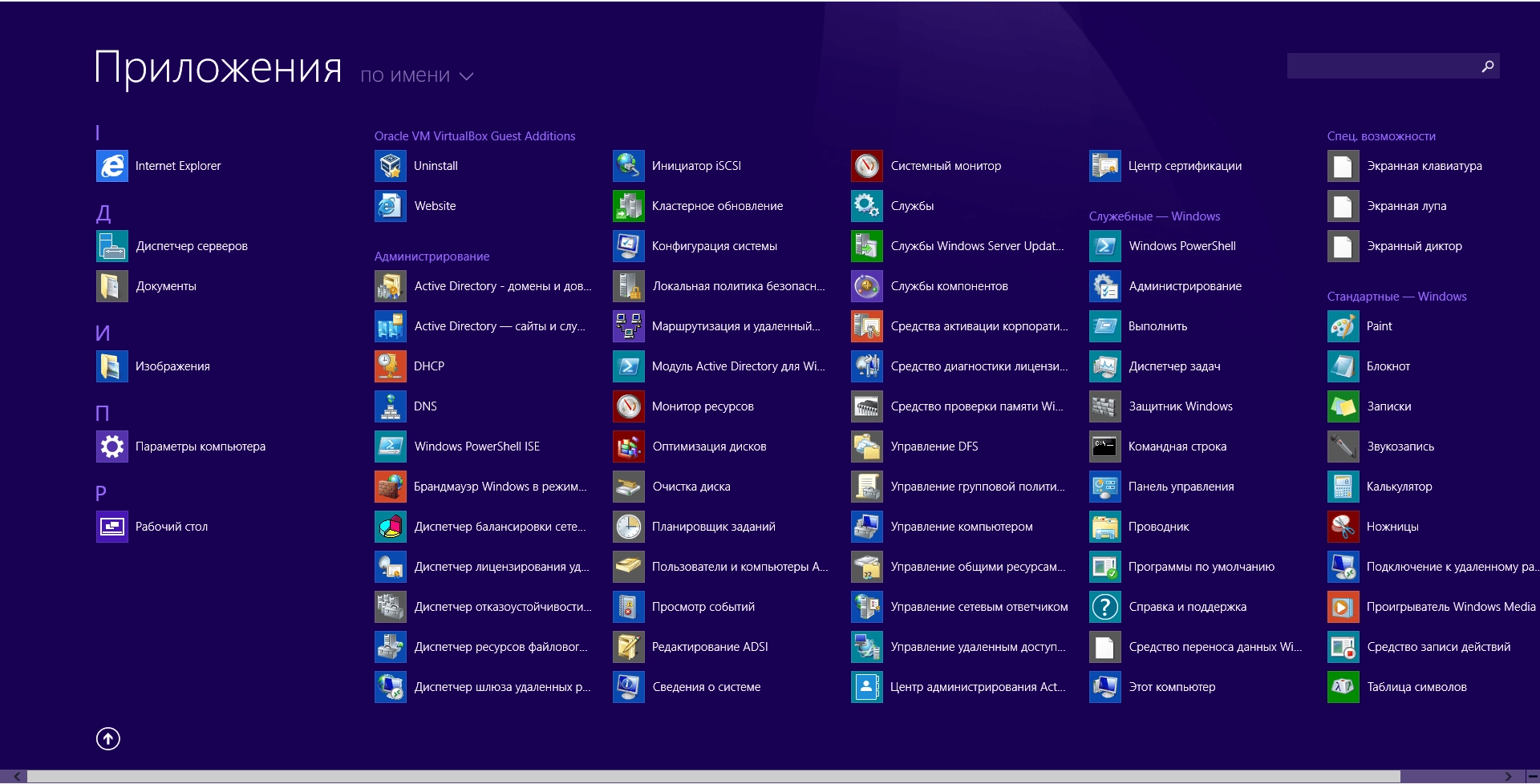Select 'Экранная клавиатура' label
This screenshot has height=784, width=1540.
[x=1424, y=166]
